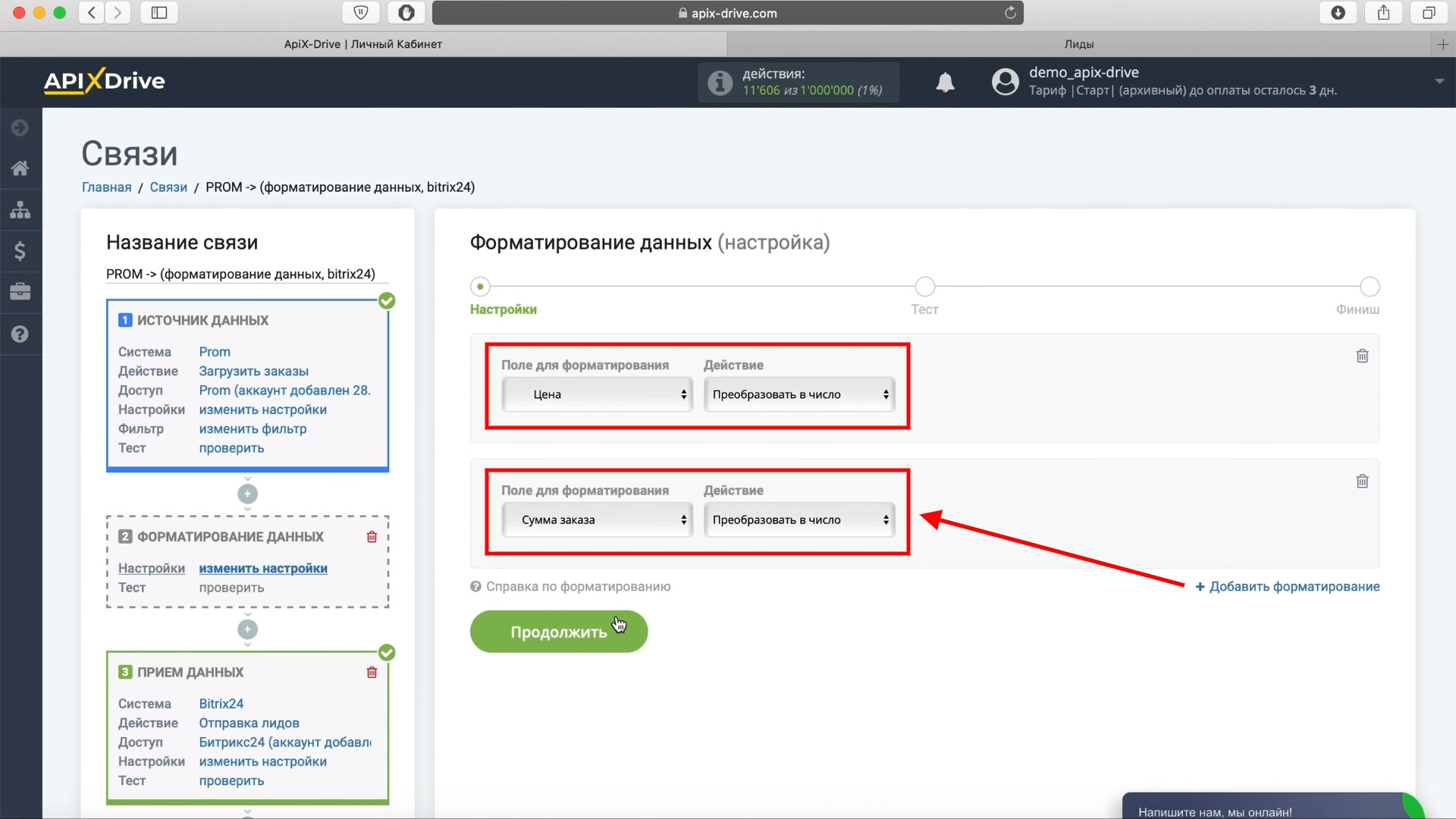Open a new tab with plus icon
Screen dimensions: 1456x819
(1443, 45)
